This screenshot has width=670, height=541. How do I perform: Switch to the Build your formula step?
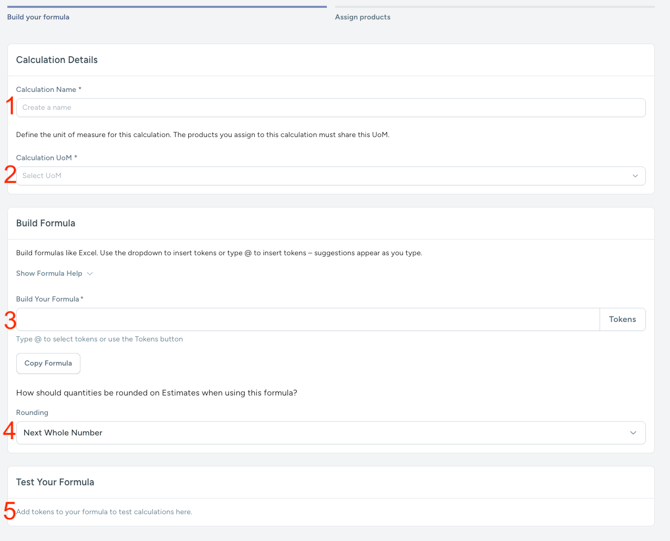pyautogui.click(x=38, y=17)
